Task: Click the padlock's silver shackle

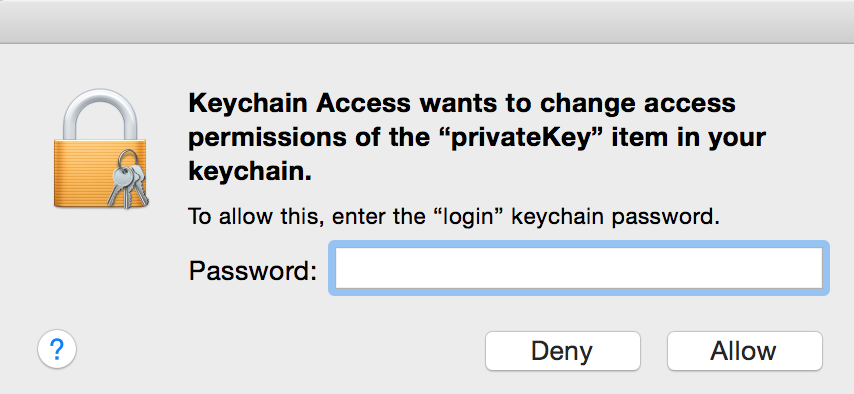Action: [100, 115]
